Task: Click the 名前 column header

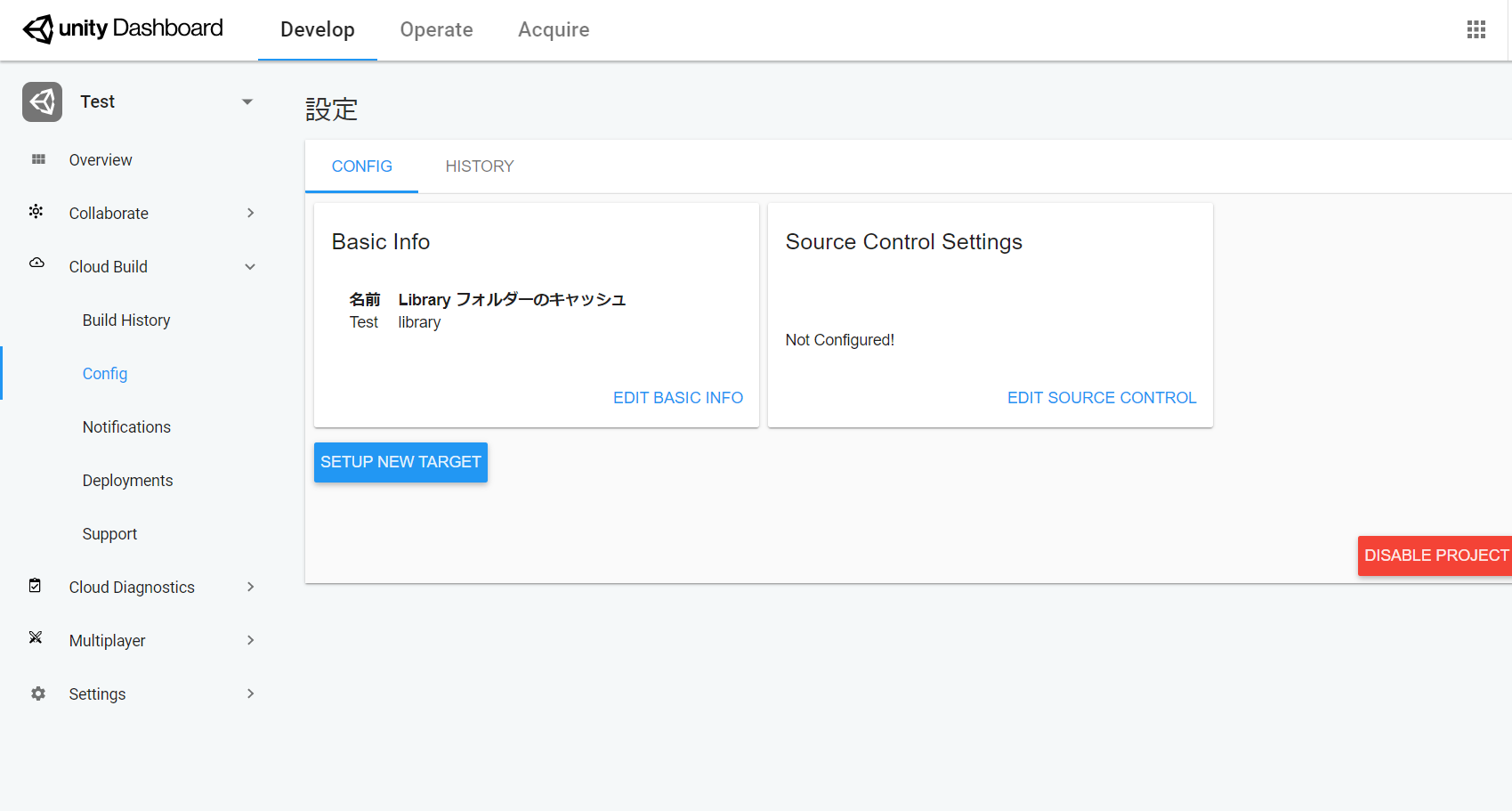Action: [x=365, y=300]
